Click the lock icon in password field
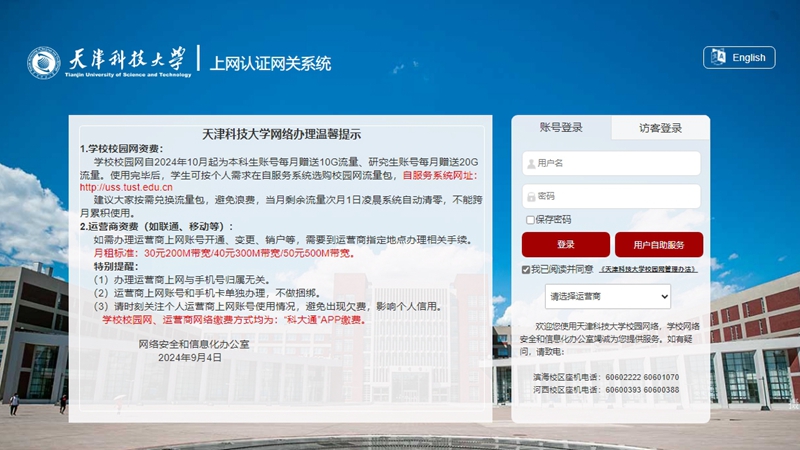The width and height of the screenshot is (800, 450). pyautogui.click(x=530, y=196)
